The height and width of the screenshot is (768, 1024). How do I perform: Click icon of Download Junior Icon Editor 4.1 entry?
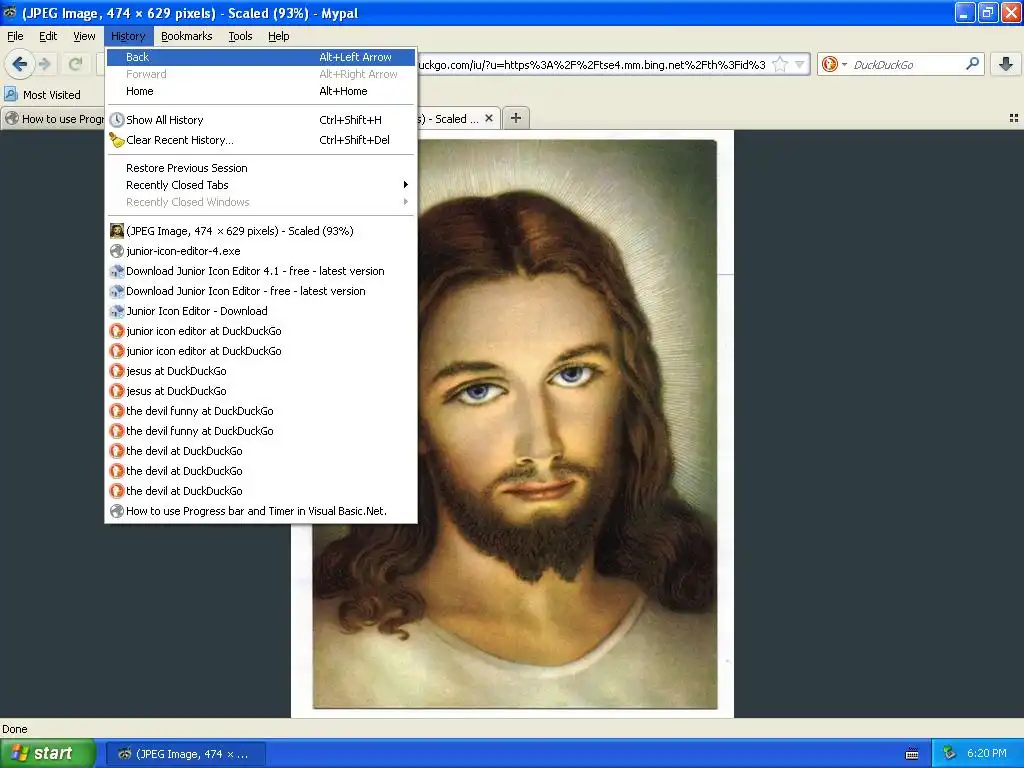pos(117,271)
